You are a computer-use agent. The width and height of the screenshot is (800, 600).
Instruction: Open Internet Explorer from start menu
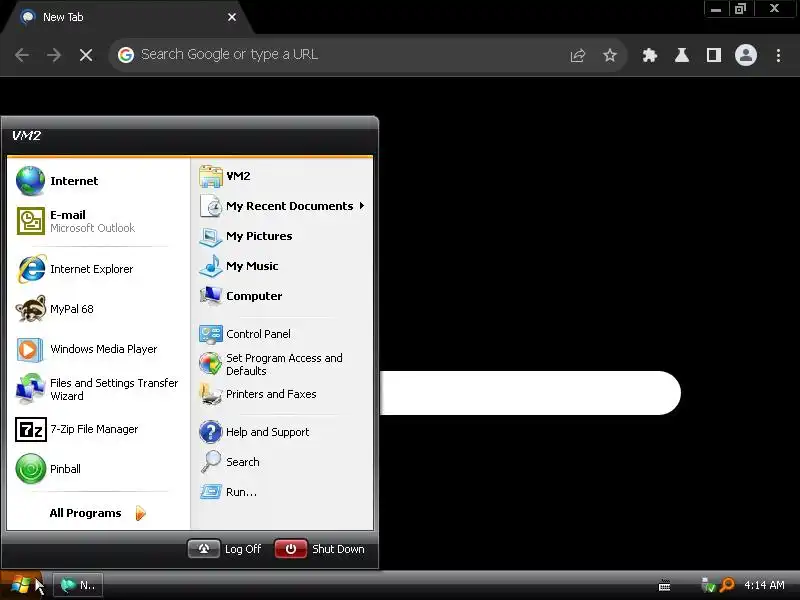[x=74, y=269]
